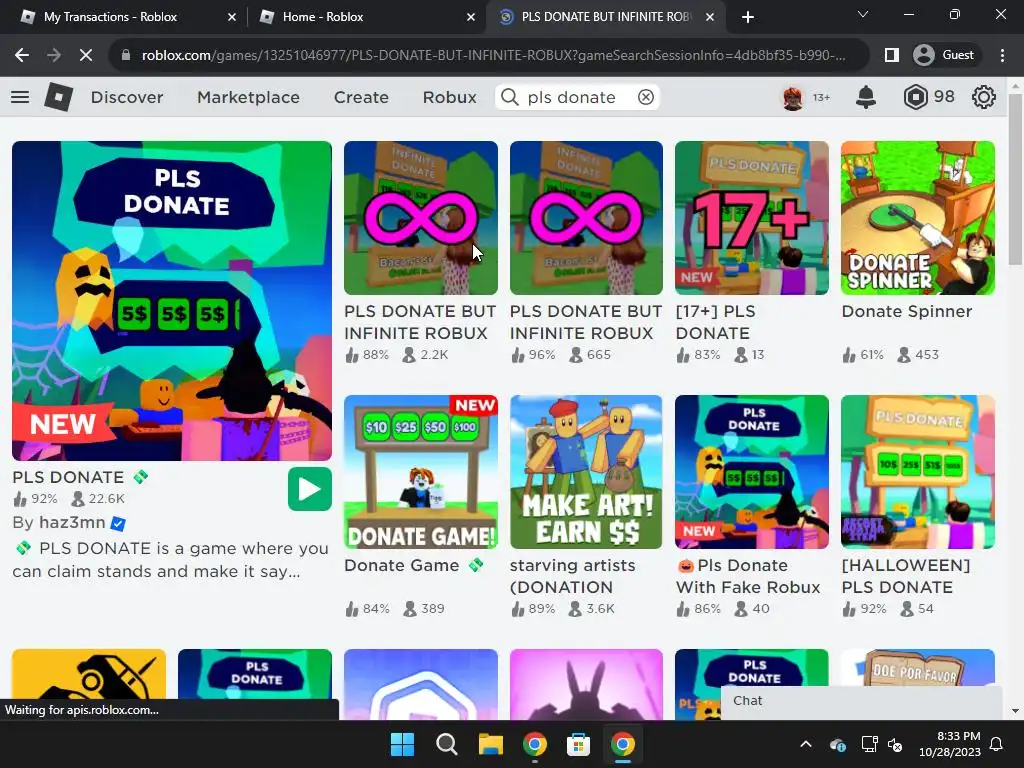Open the [HALLOWEEN] PLS DONATE thumbnail
The image size is (1024, 768).
(x=918, y=472)
